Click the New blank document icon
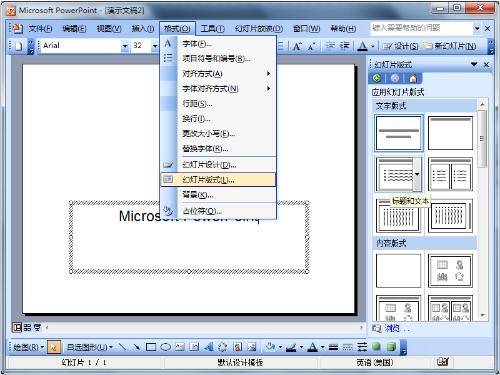500x375 pixels. point(19,46)
